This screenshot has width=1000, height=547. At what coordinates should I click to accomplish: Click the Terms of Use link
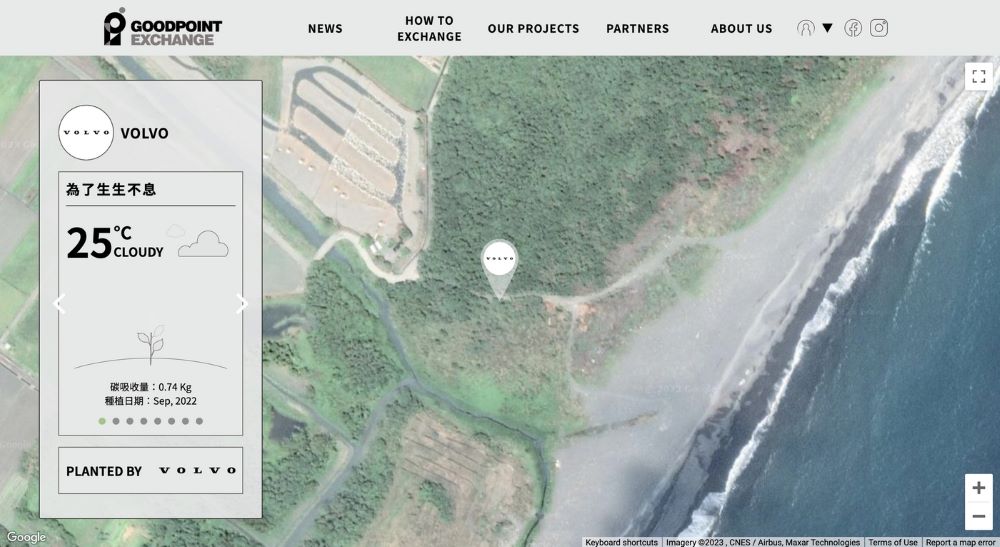pyautogui.click(x=892, y=542)
